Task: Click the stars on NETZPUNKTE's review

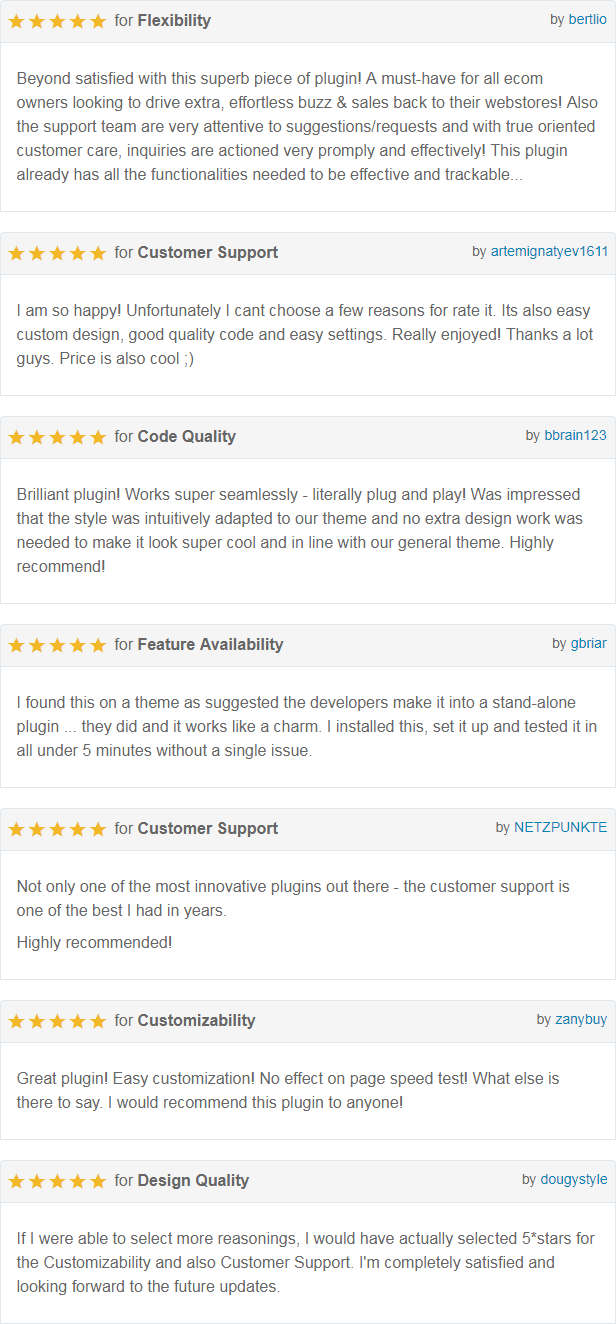Action: click(57, 829)
